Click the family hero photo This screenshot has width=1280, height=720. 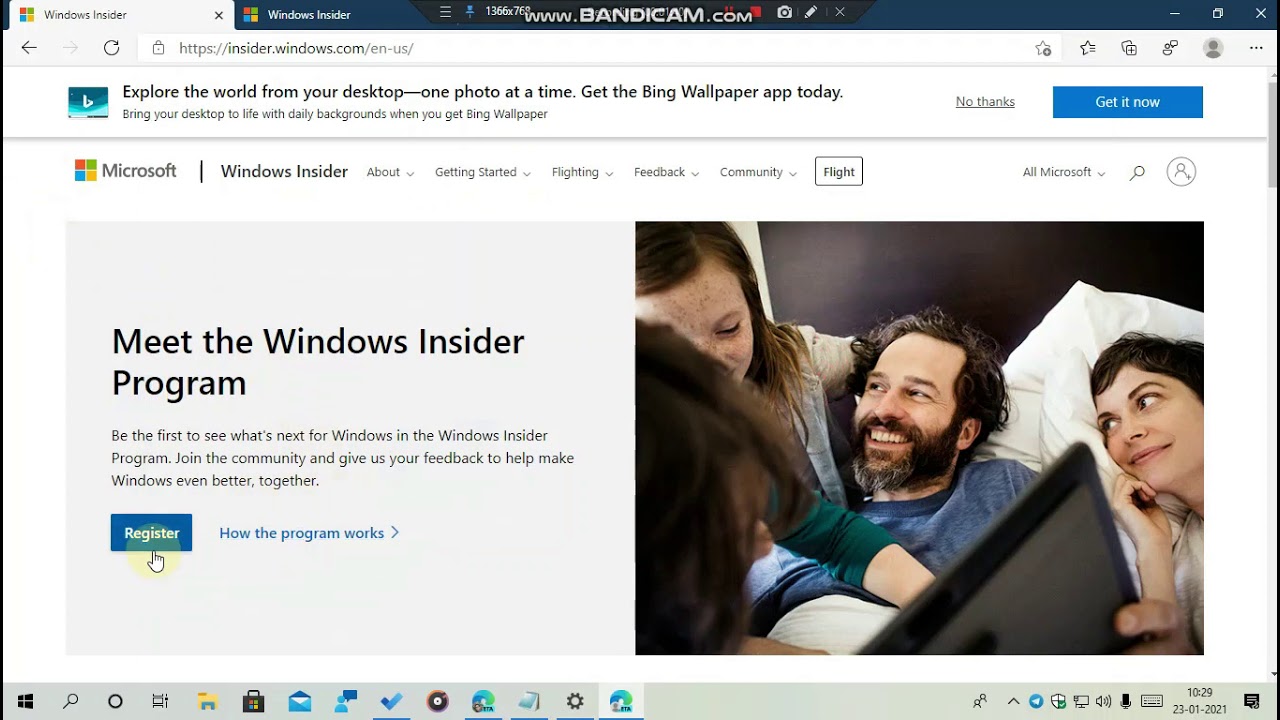[x=919, y=438]
